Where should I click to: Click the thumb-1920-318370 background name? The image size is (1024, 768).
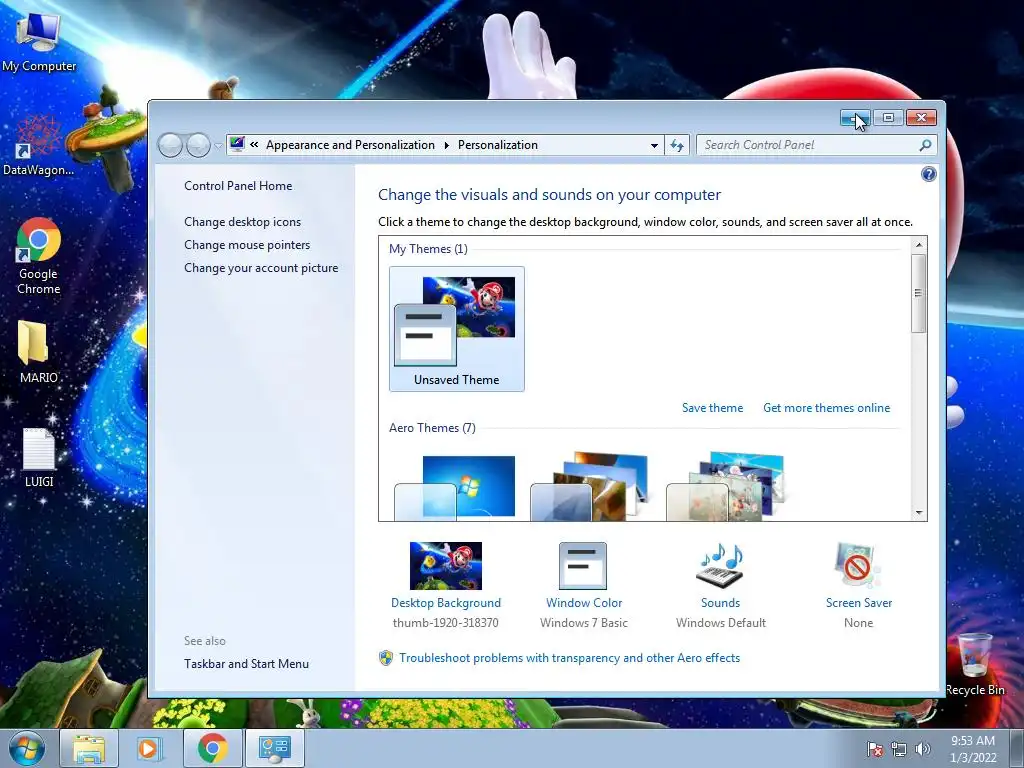445,623
